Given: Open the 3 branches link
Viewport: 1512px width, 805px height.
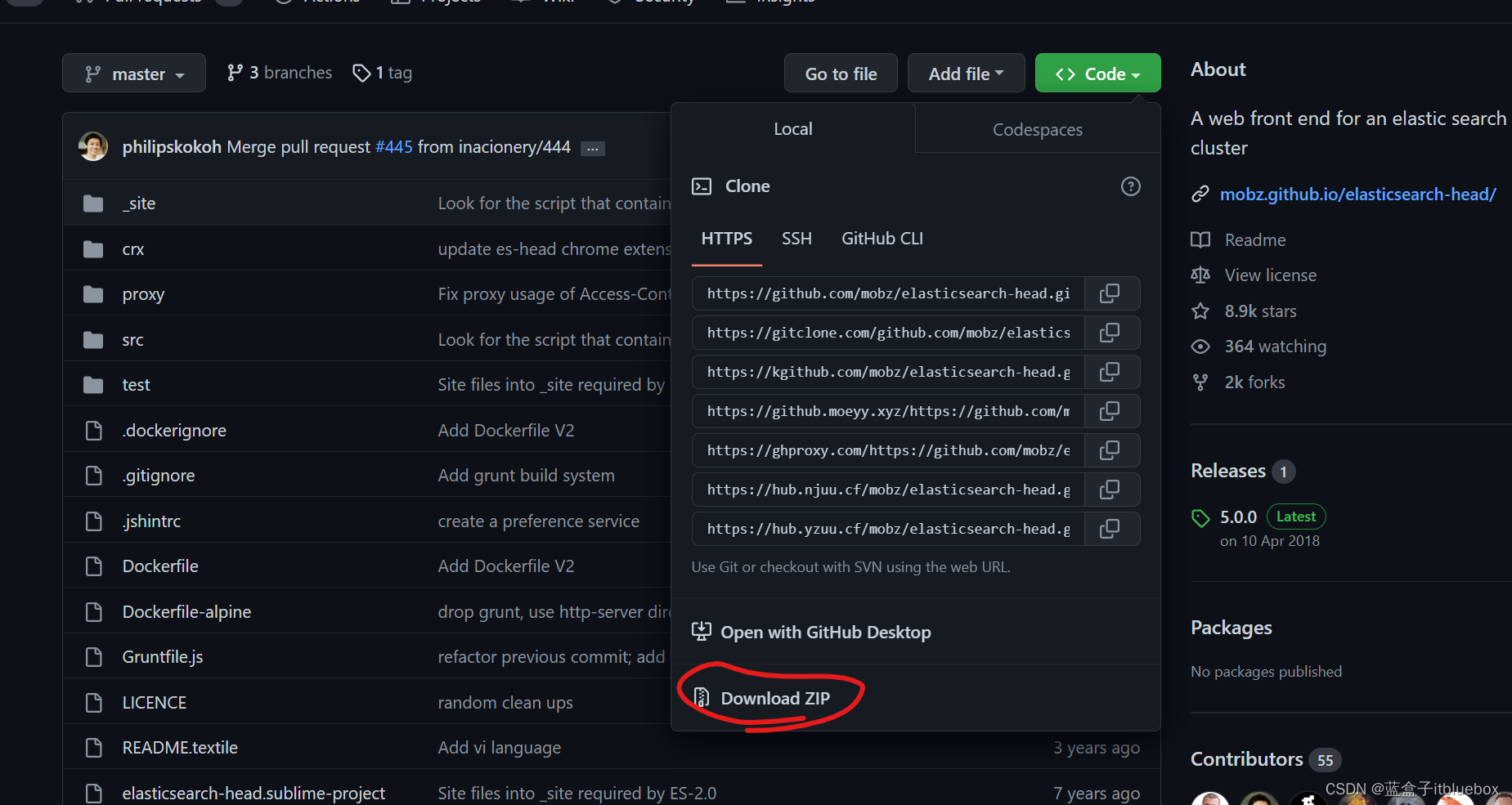Looking at the screenshot, I should coord(280,73).
